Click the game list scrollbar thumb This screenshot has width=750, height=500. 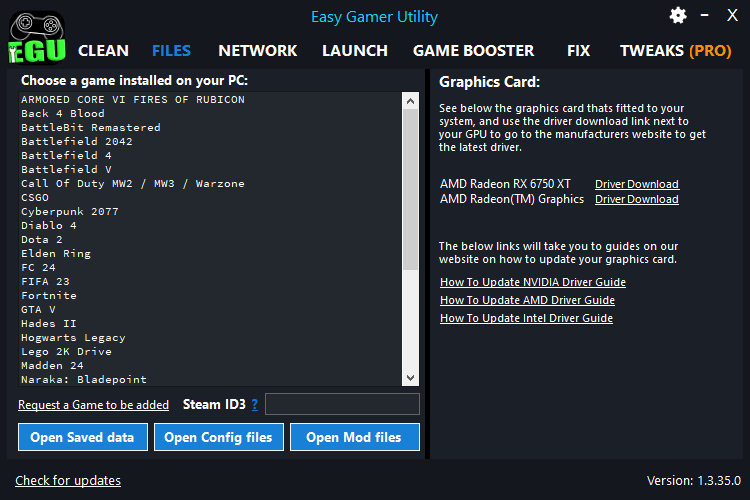pyautogui.click(x=410, y=189)
